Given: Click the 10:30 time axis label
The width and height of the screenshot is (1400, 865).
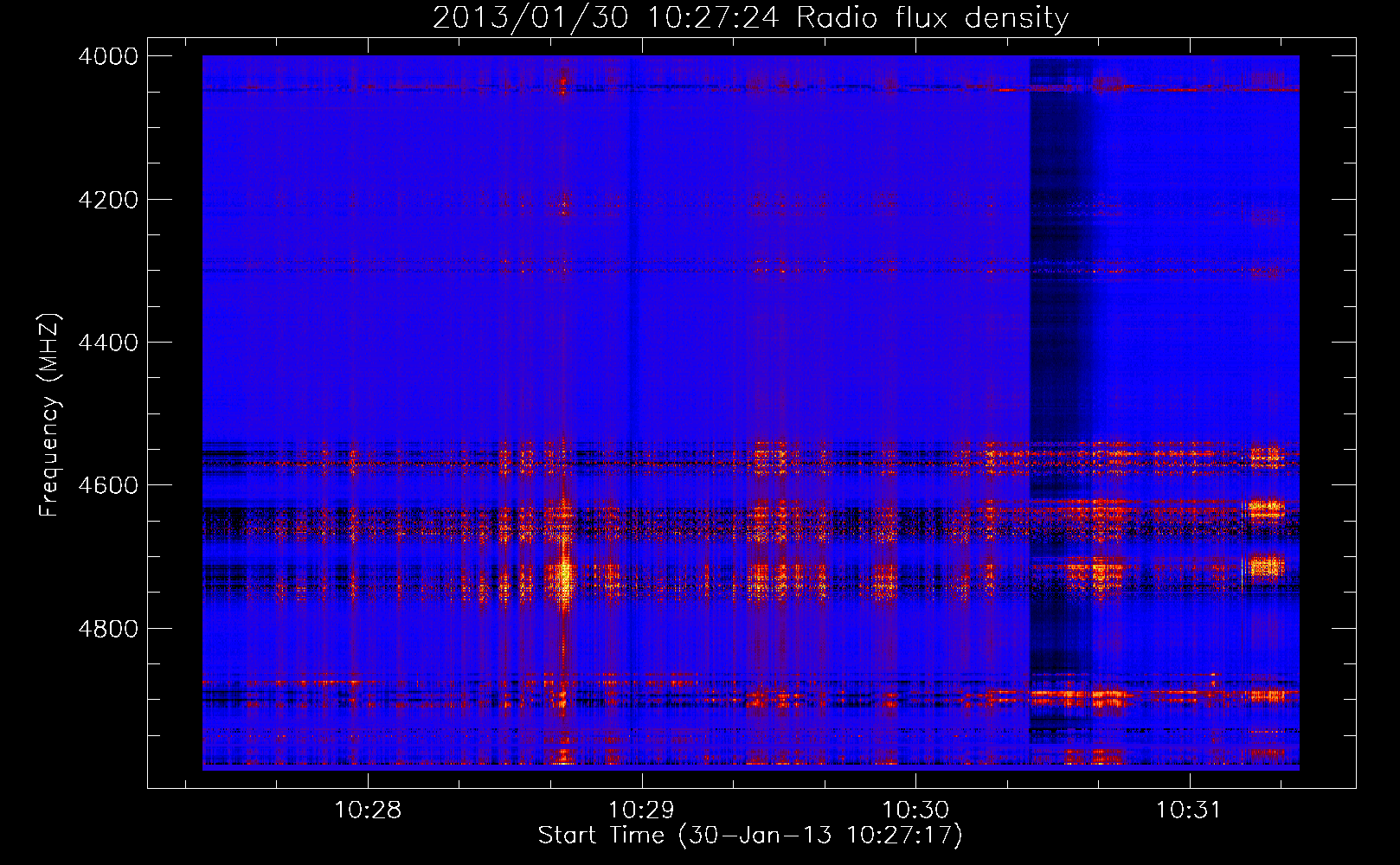Looking at the screenshot, I should 915,811.
